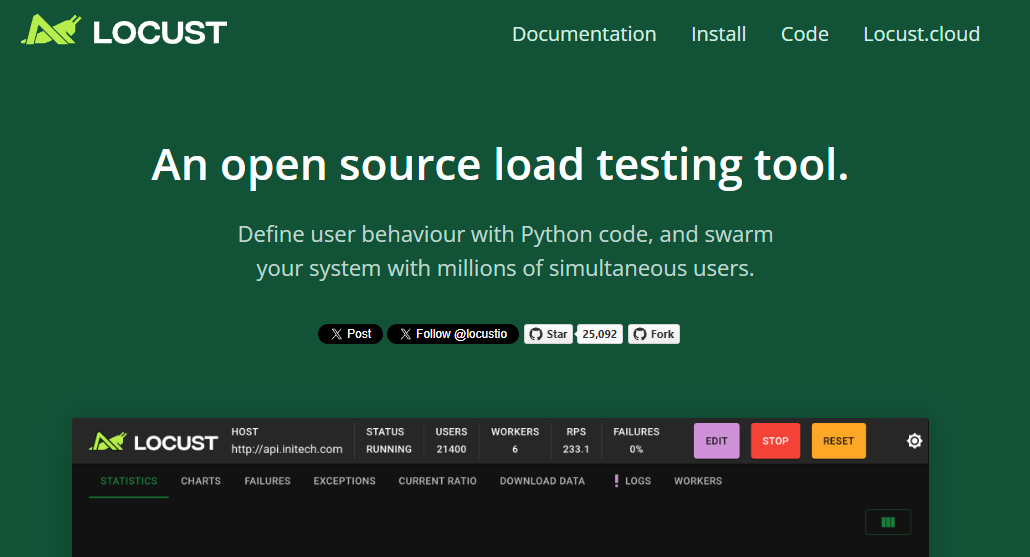The image size is (1030, 557).
Task: Click the settings gear icon in the dashboard
Action: tap(914, 441)
